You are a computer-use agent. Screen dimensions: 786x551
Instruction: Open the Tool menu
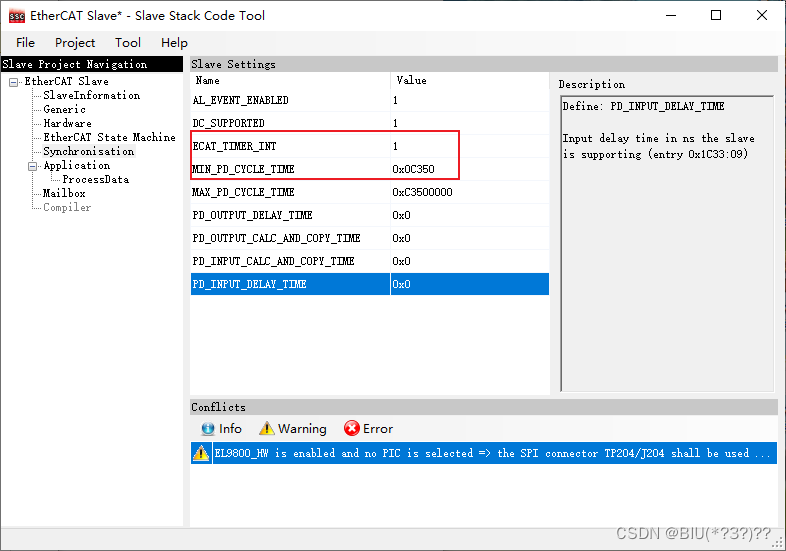click(128, 43)
